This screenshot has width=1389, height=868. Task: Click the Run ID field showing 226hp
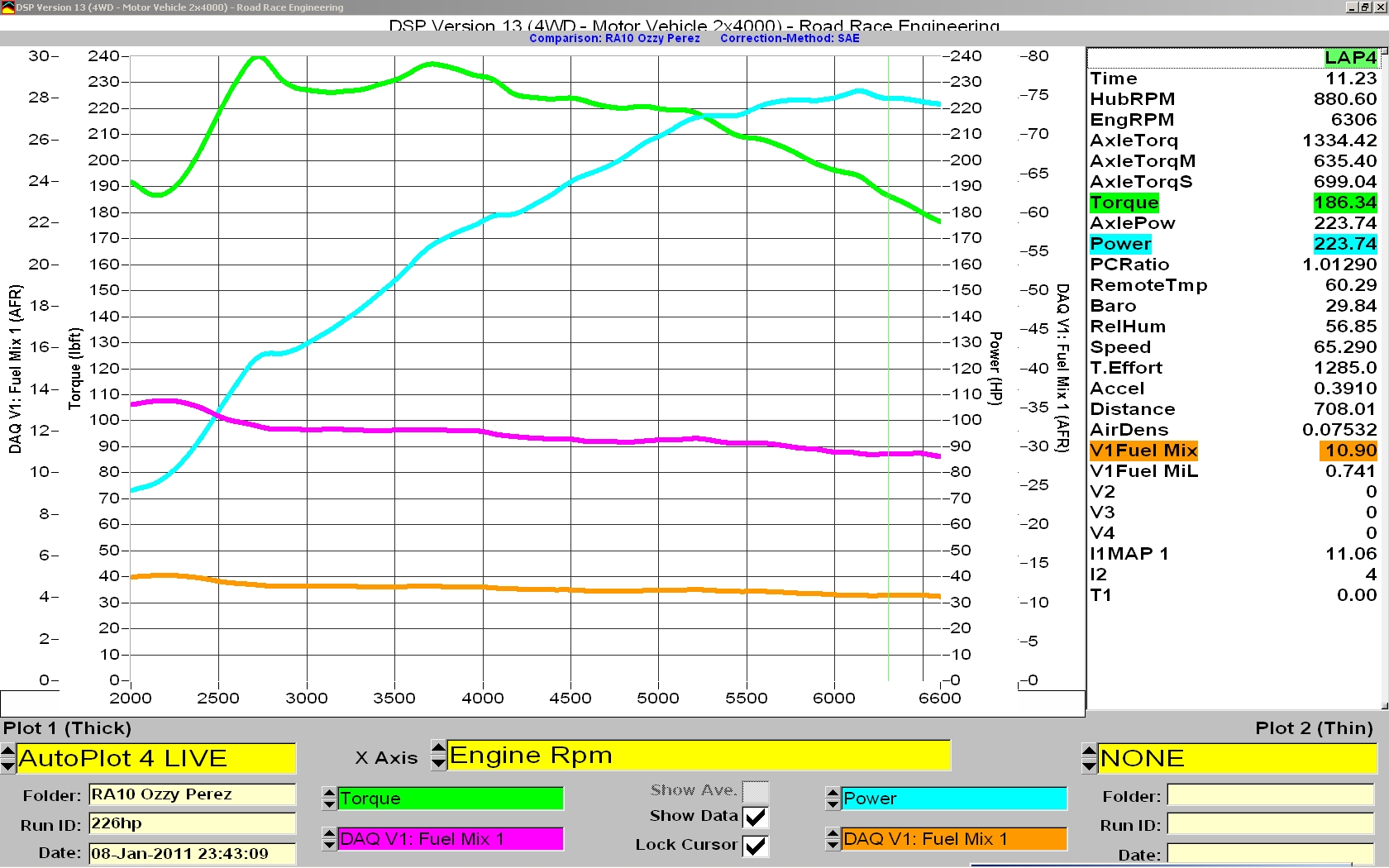[192, 823]
